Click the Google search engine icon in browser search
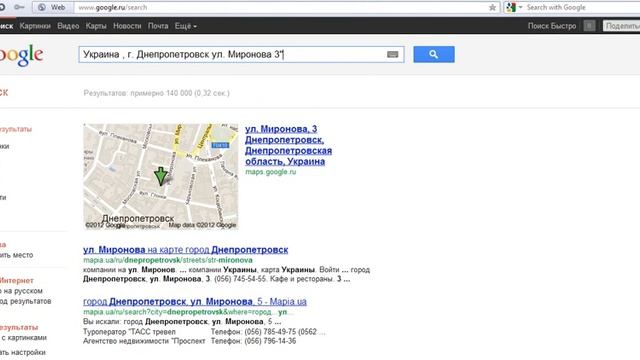Viewport: 640px width, 360px height. (x=511, y=7)
